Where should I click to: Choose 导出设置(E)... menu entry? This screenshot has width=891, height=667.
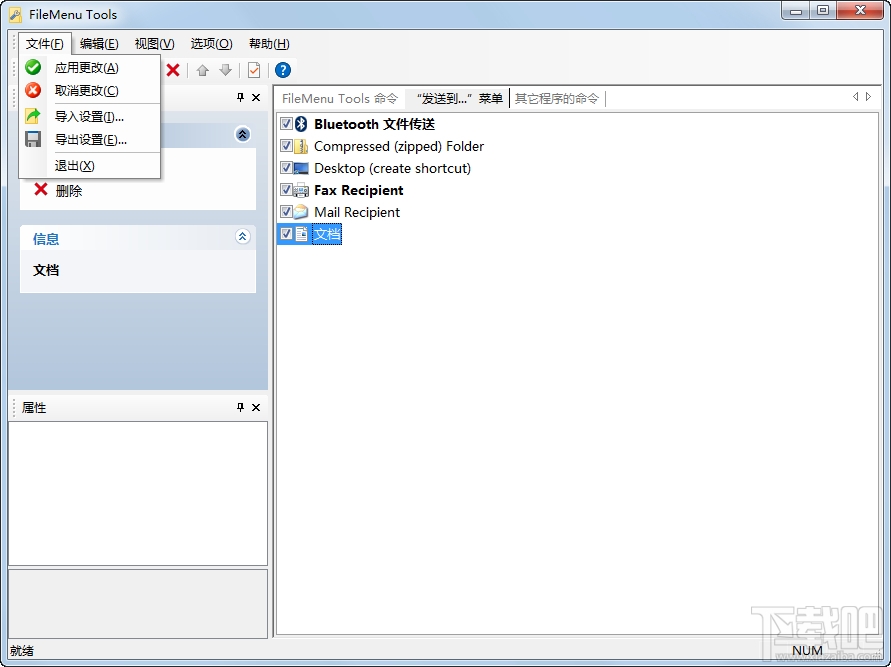tap(90, 139)
